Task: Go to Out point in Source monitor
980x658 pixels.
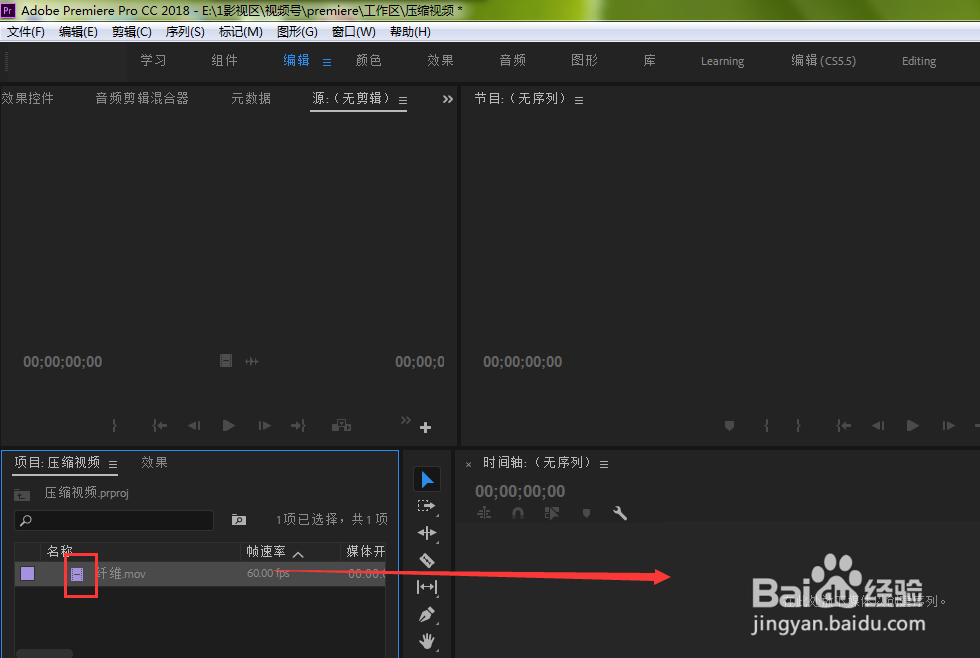Action: pyautogui.click(x=298, y=426)
